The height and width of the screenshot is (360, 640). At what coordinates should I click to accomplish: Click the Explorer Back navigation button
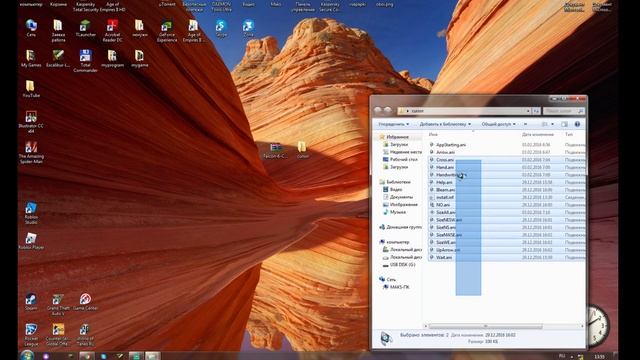[378, 110]
